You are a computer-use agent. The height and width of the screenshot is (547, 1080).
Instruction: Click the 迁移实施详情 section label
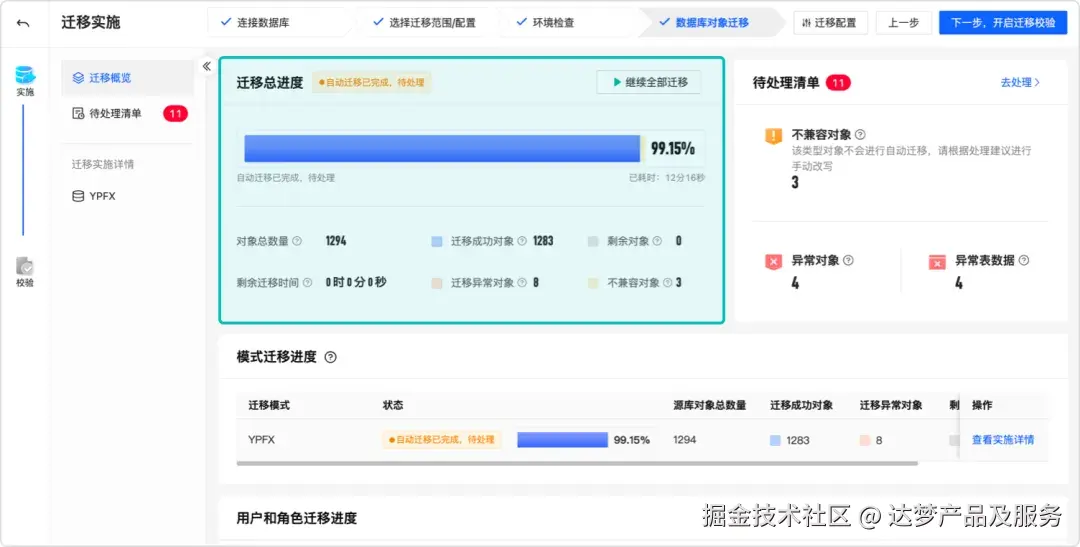click(103, 164)
